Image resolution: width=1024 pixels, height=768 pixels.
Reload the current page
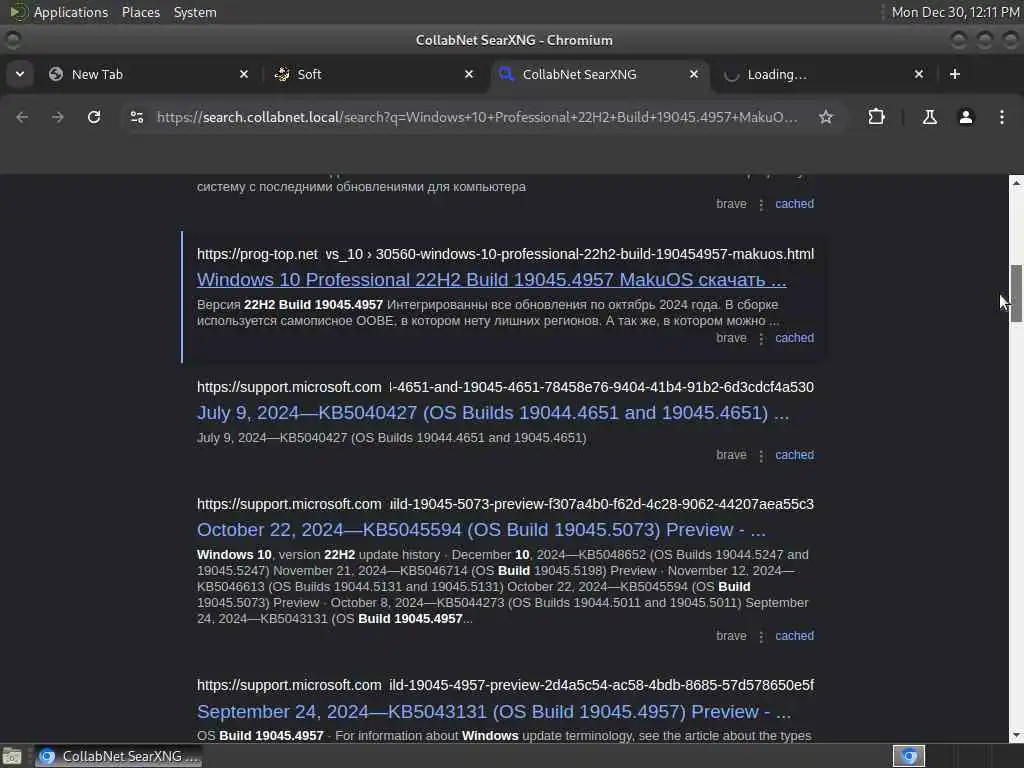click(x=94, y=117)
